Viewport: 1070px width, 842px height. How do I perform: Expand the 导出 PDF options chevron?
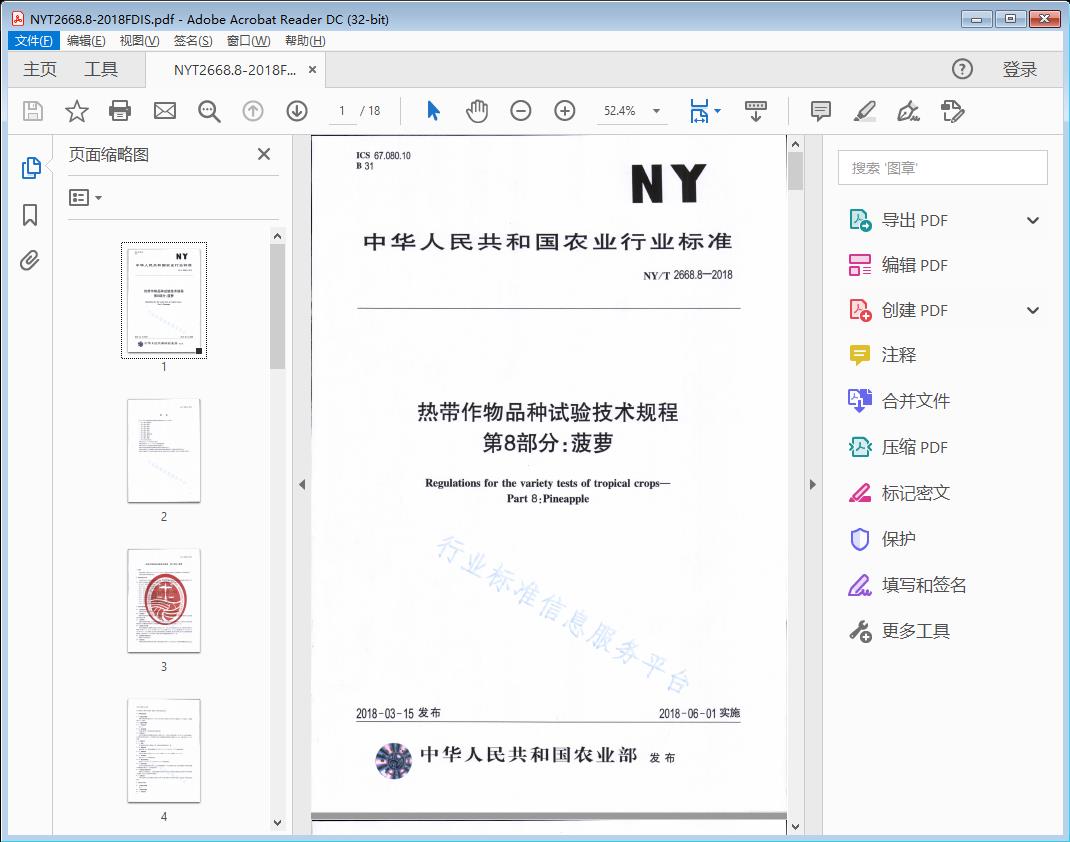(1032, 219)
